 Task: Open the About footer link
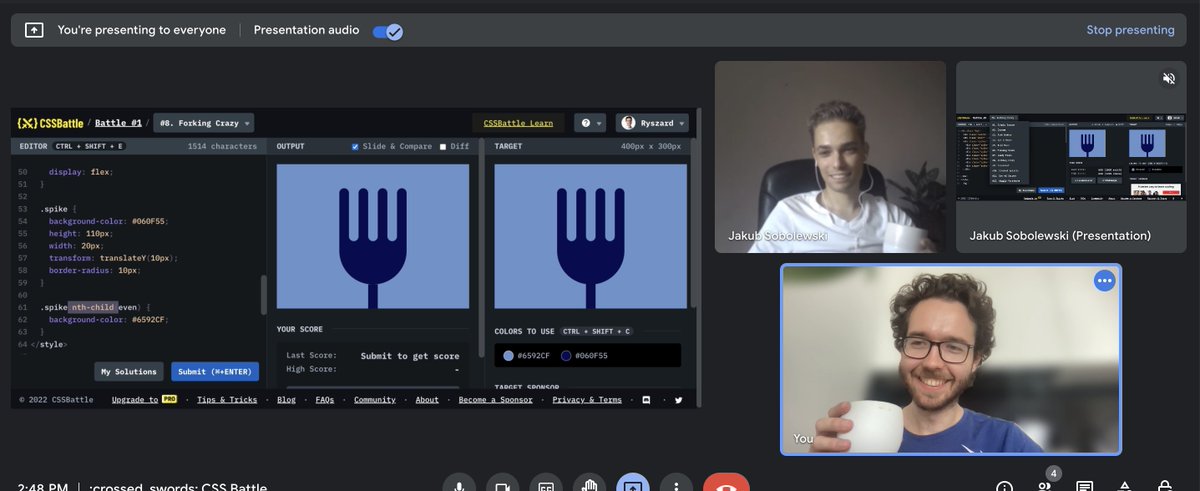pyautogui.click(x=427, y=400)
